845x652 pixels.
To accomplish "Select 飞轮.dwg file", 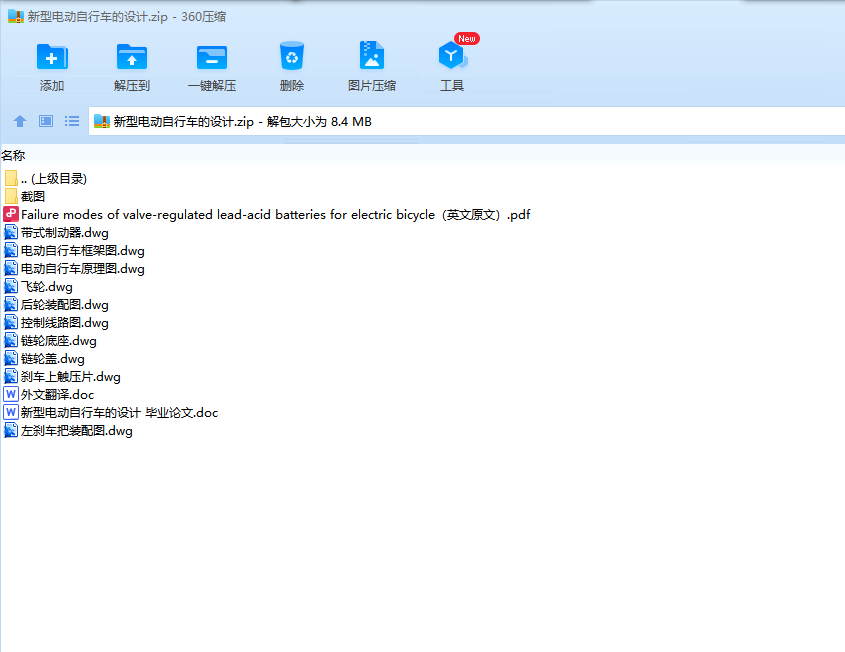I will (x=38, y=287).
